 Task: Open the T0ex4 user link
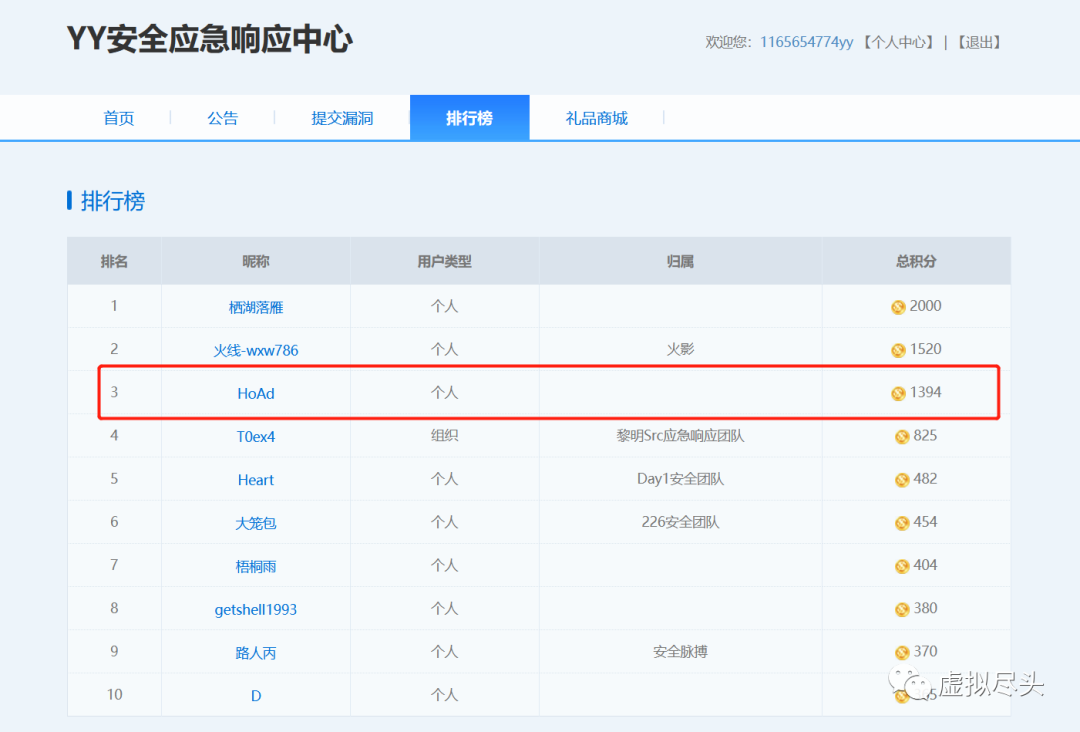[x=256, y=437]
